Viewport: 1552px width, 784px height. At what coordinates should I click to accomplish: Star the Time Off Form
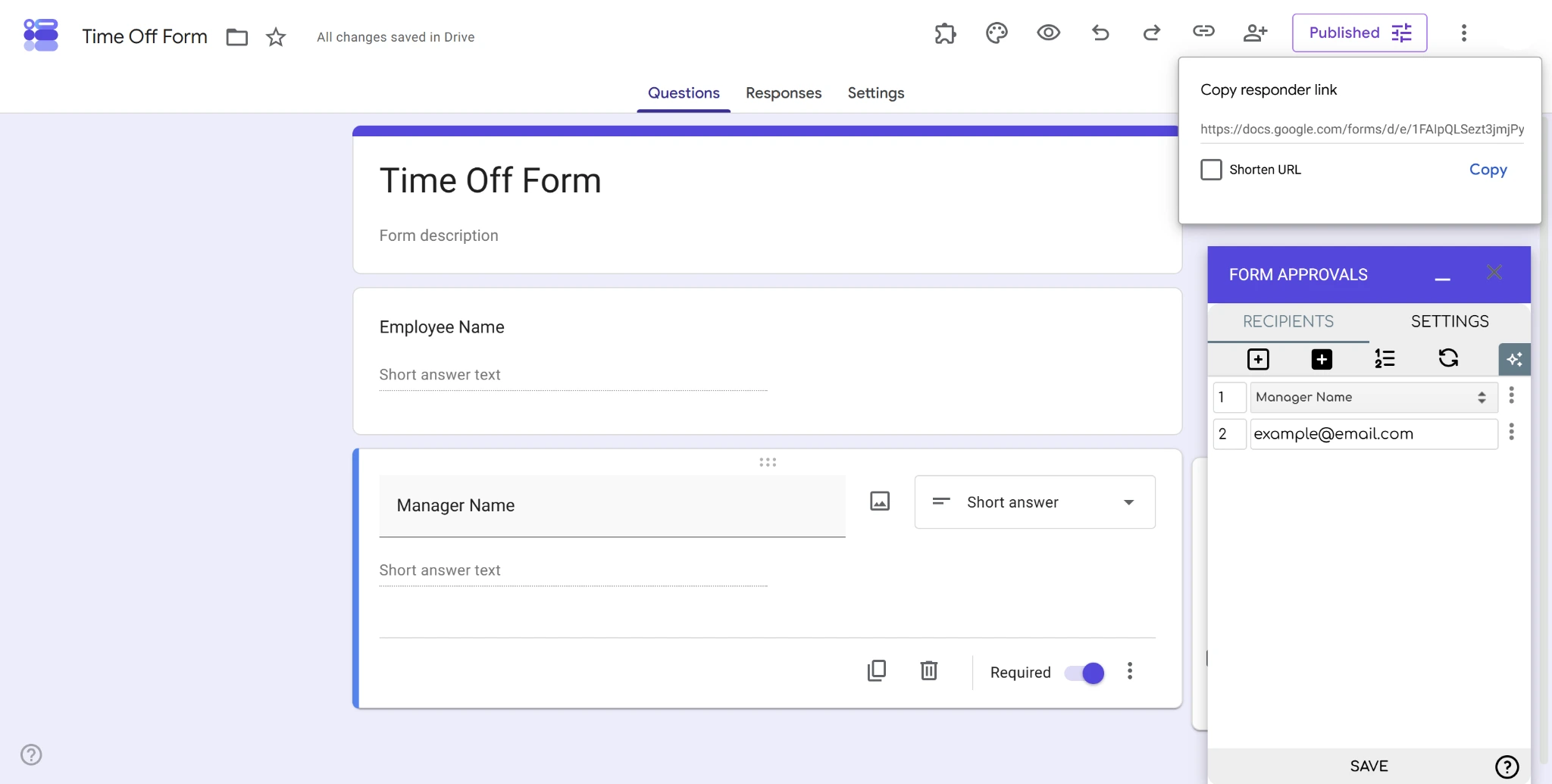(x=276, y=36)
